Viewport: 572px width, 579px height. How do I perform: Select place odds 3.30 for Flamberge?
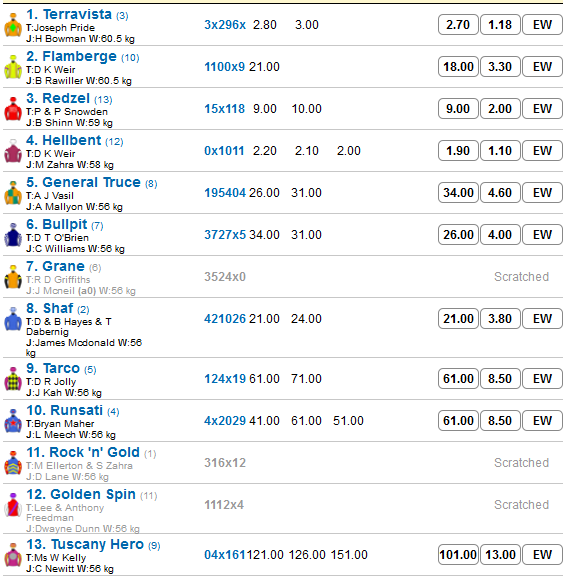(x=500, y=67)
